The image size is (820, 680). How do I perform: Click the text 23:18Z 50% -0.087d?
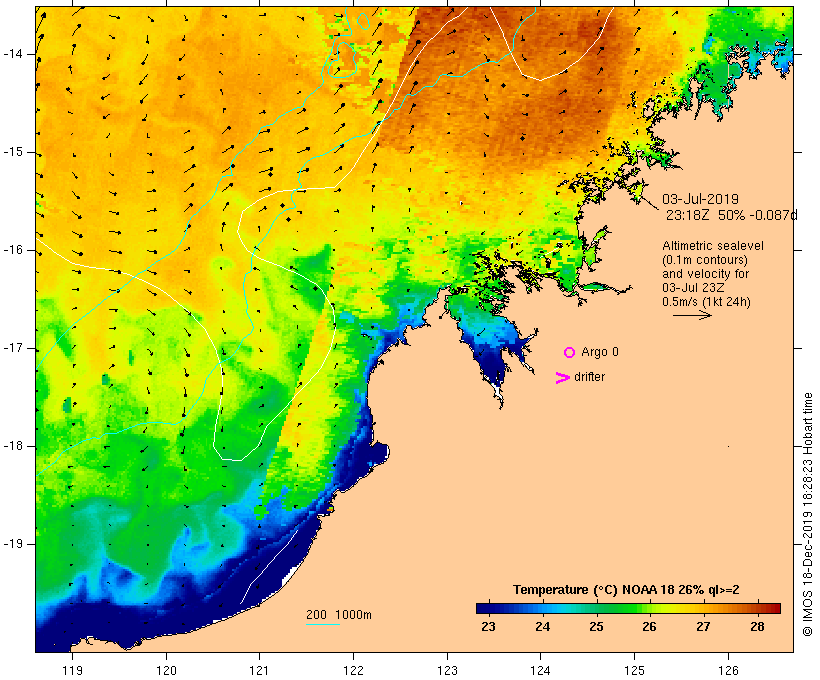click(732, 215)
